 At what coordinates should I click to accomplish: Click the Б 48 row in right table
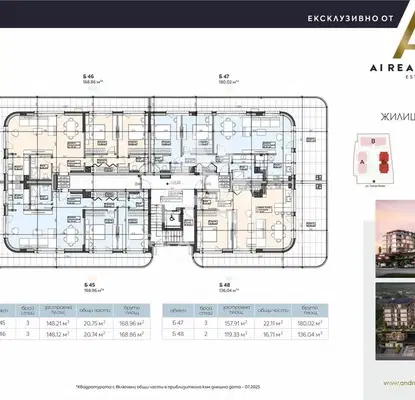tap(245, 334)
